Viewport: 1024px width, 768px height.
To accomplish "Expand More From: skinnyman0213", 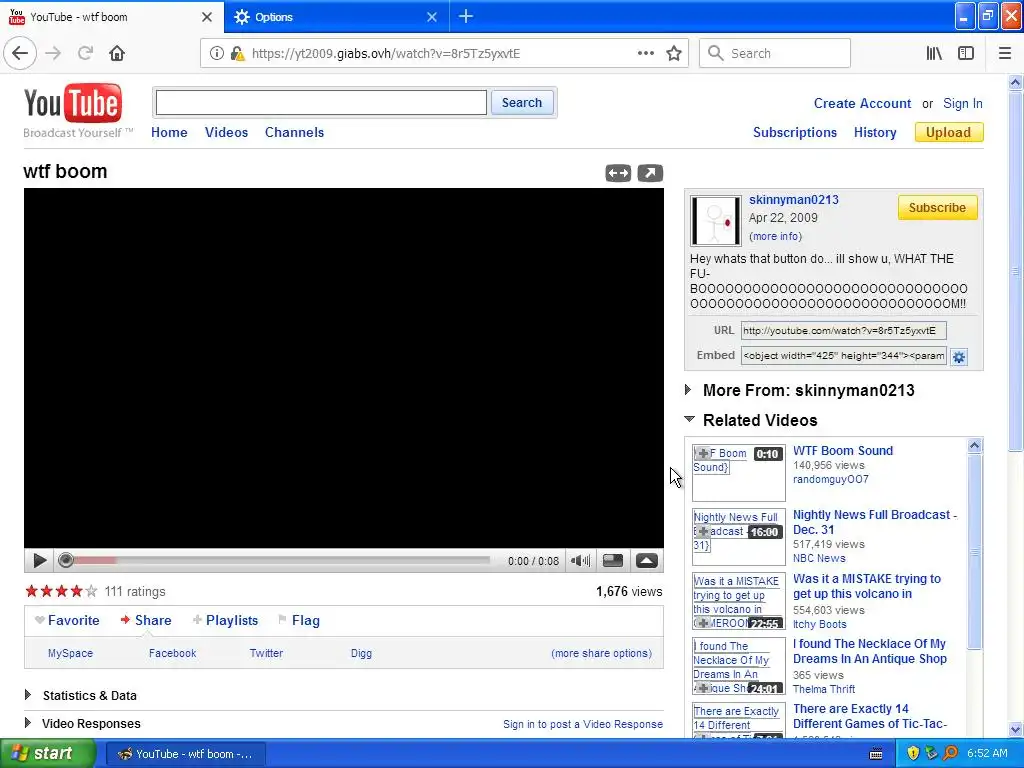I will (x=688, y=390).
